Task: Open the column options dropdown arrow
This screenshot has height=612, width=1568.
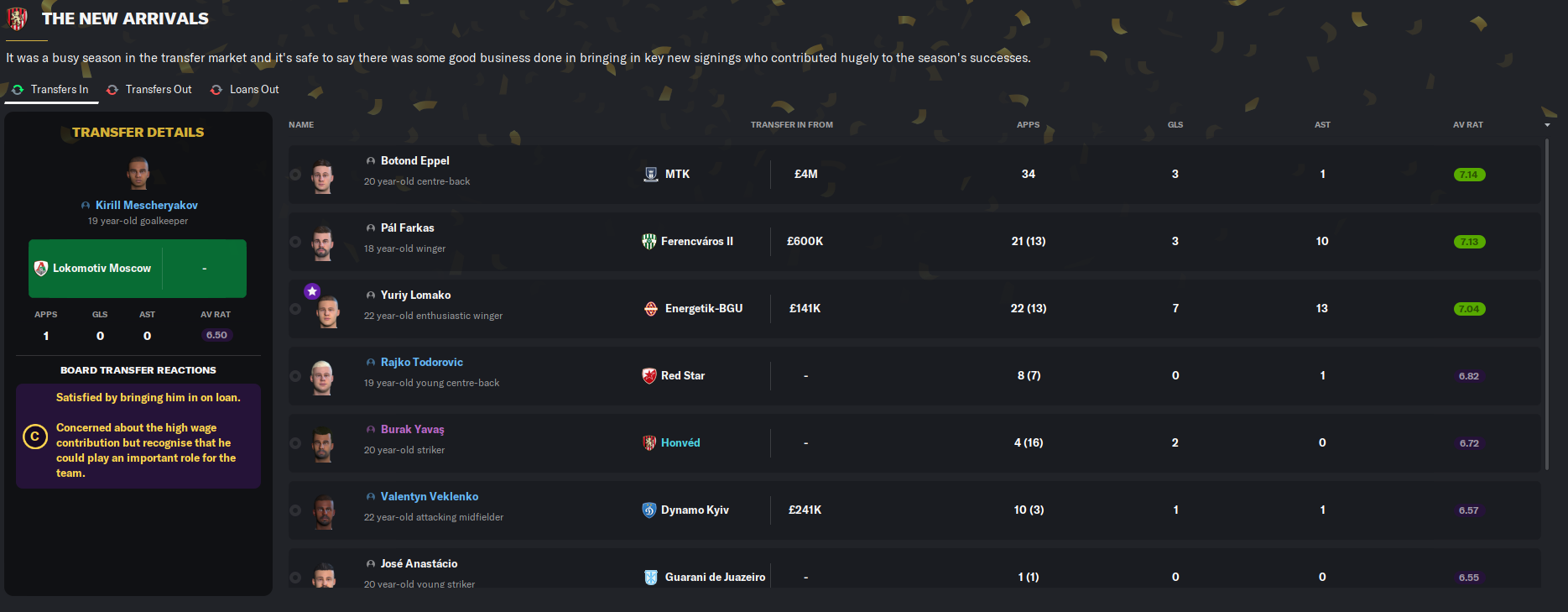Action: point(1547,125)
